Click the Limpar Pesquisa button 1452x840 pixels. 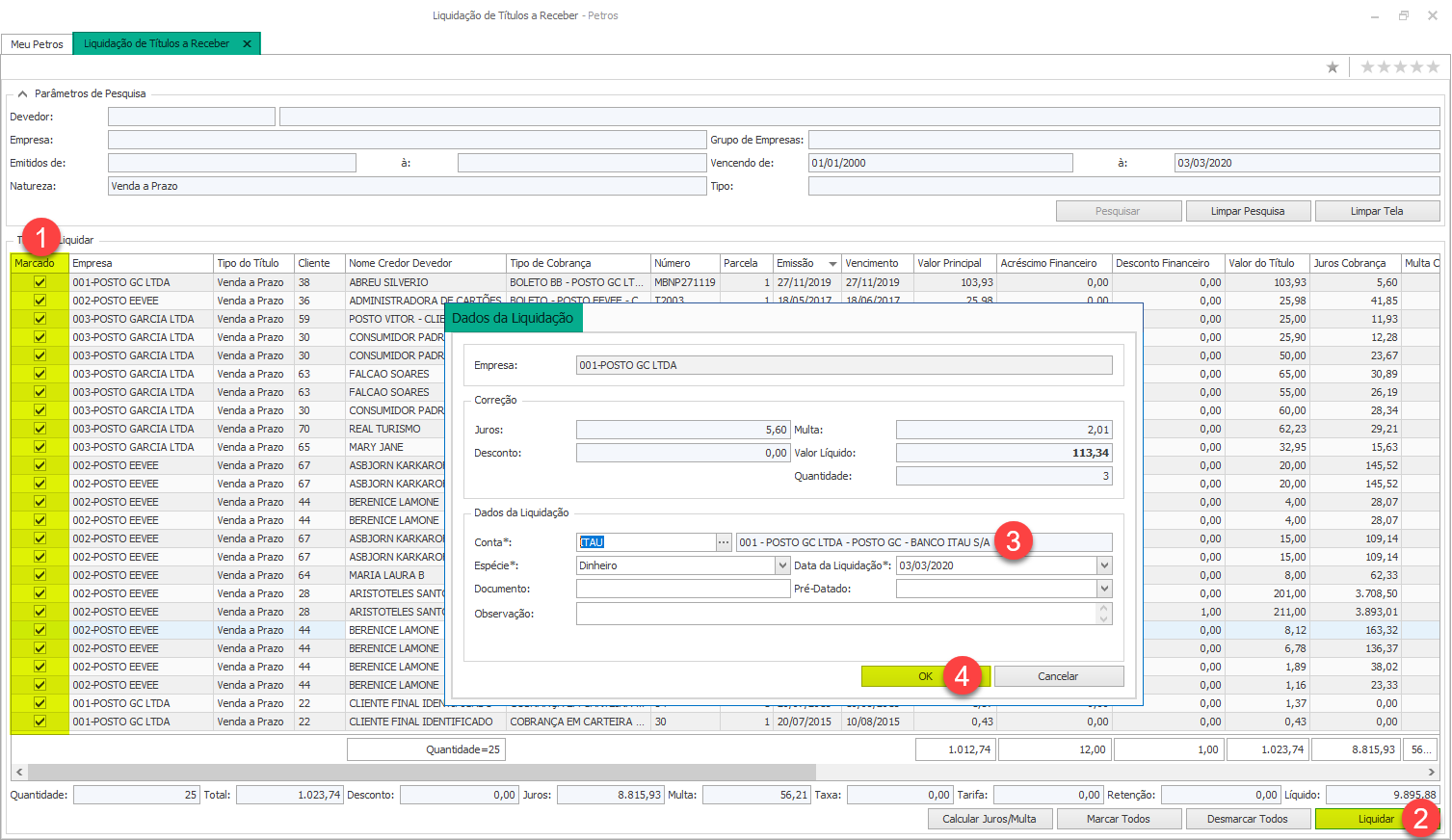[x=1248, y=211]
